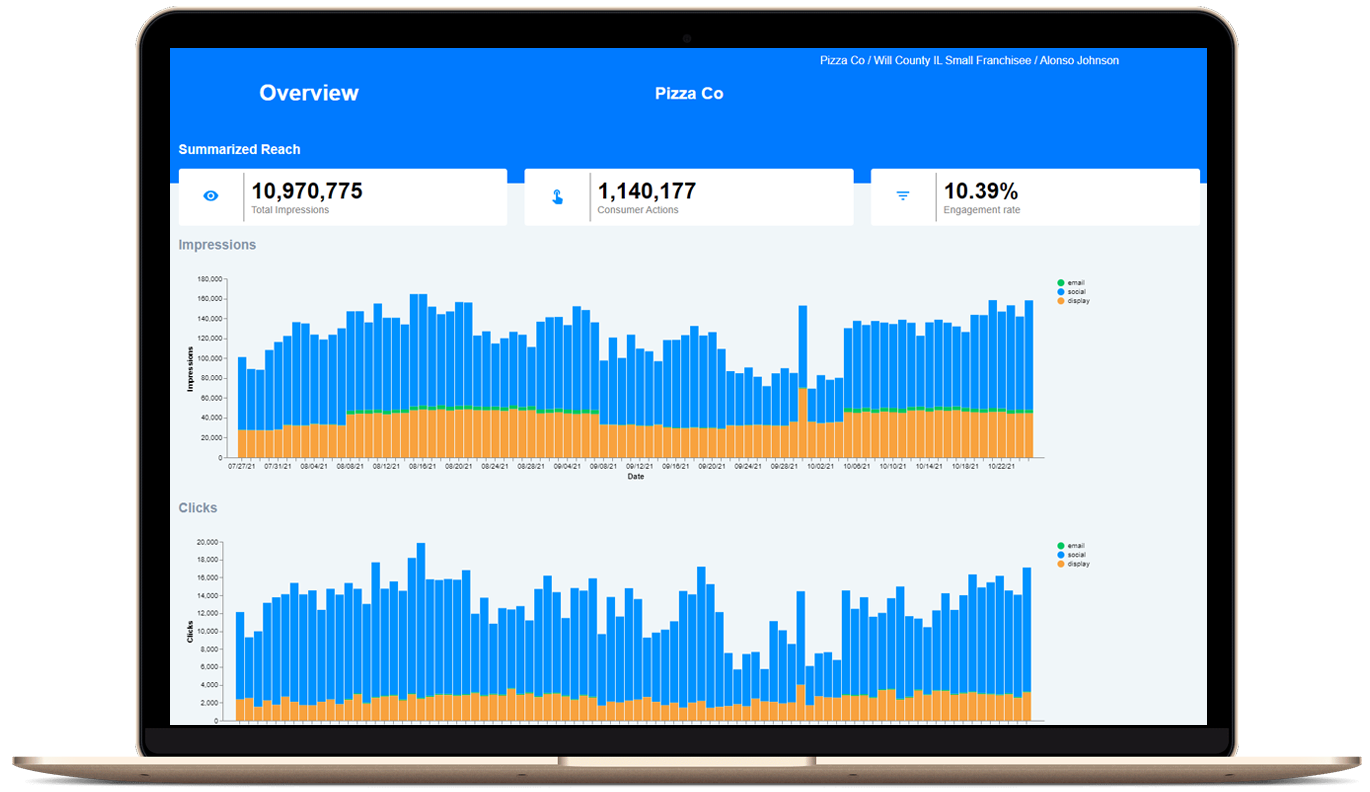Screen dimensions: 1370x792
Task: Click the 180,000 tick on Impressions axis
Action: (208, 279)
